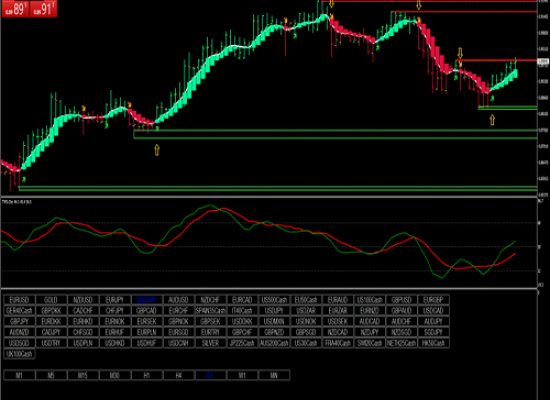Select the GOLD symbol button
Viewport: 550px width, 400px height.
point(51,300)
